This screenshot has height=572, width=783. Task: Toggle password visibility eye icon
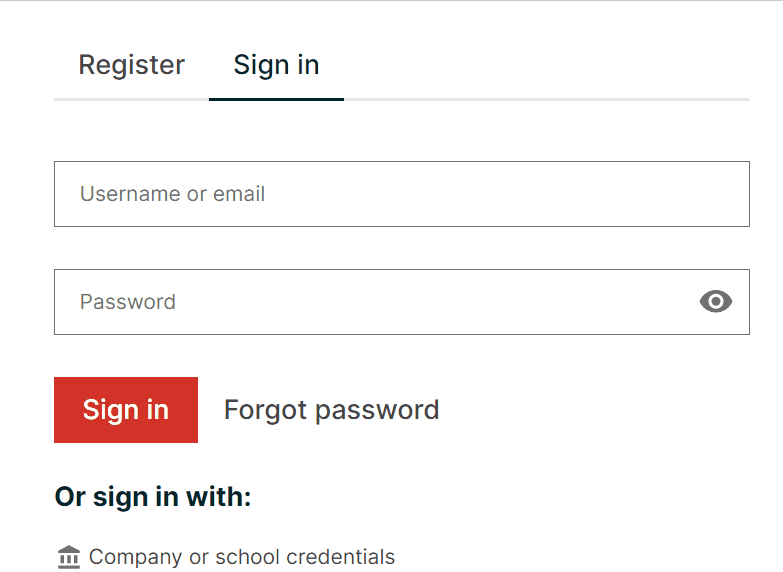[716, 301]
